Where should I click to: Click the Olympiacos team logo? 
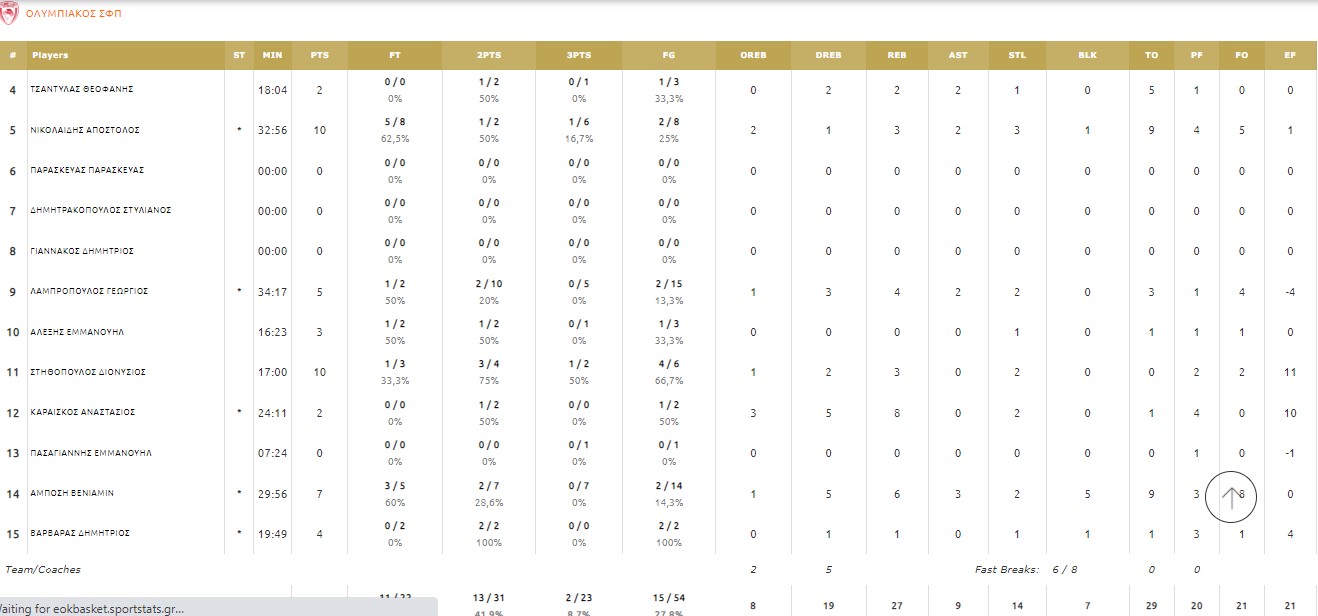(9, 13)
